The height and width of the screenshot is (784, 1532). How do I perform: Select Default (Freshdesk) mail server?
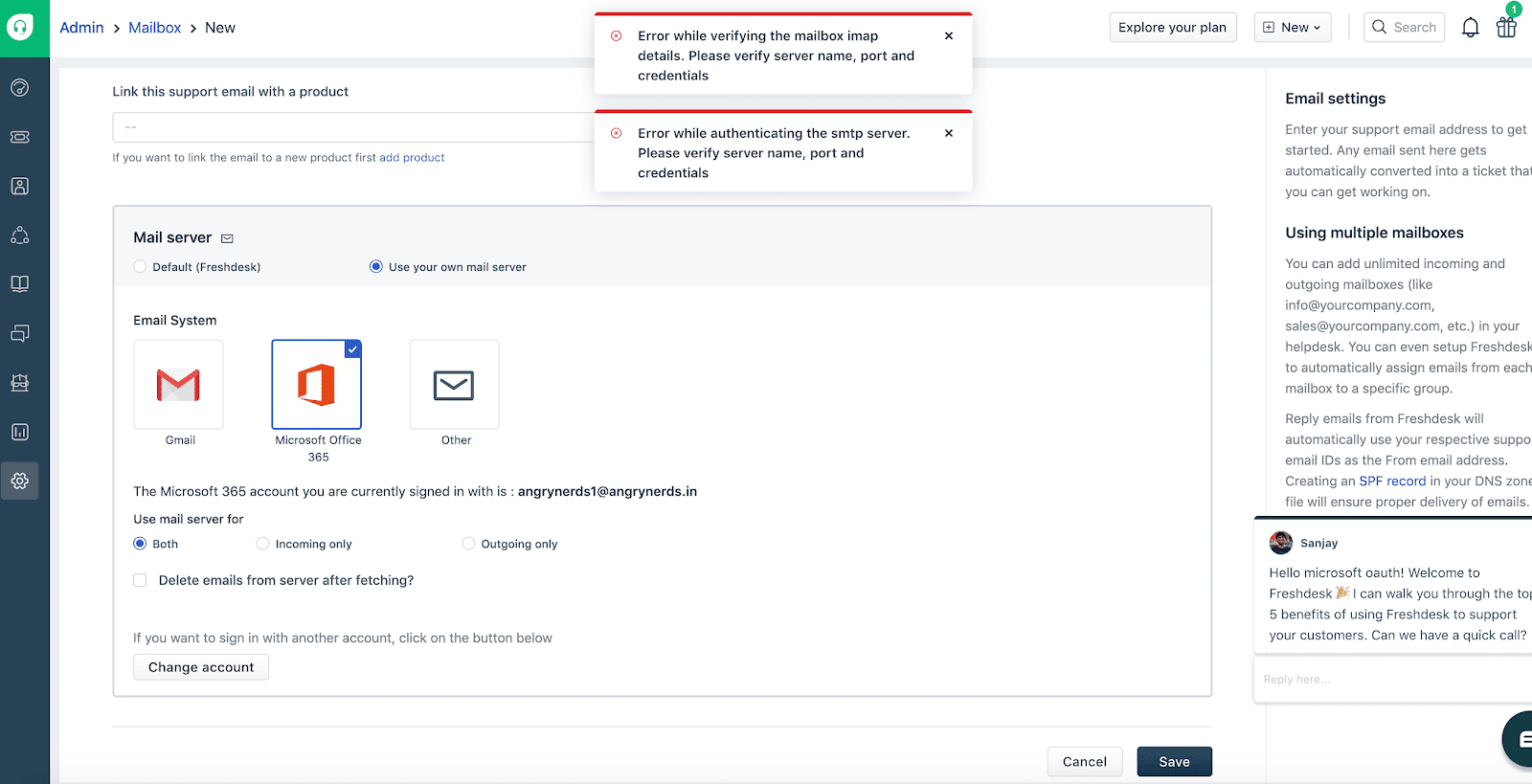click(140, 267)
